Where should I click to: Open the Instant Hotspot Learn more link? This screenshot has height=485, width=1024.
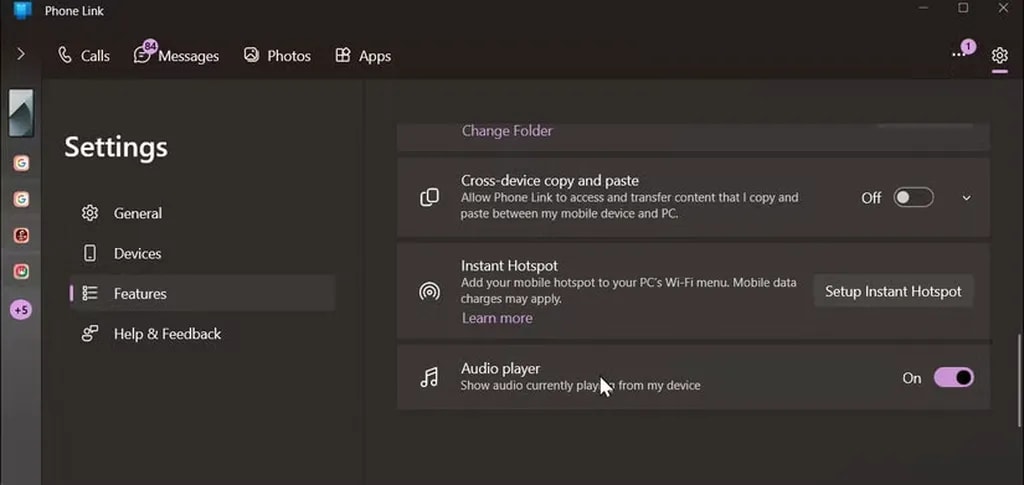[x=497, y=318]
